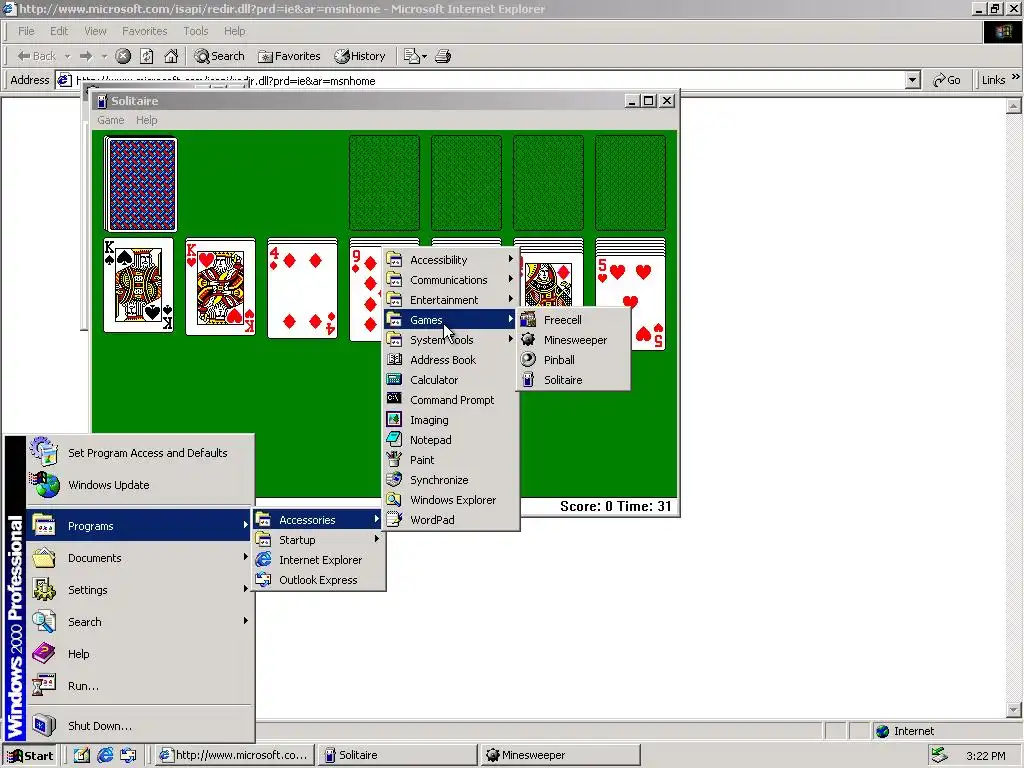Click the Forward arrow in IE toolbar
The image size is (1024, 768).
click(86, 56)
